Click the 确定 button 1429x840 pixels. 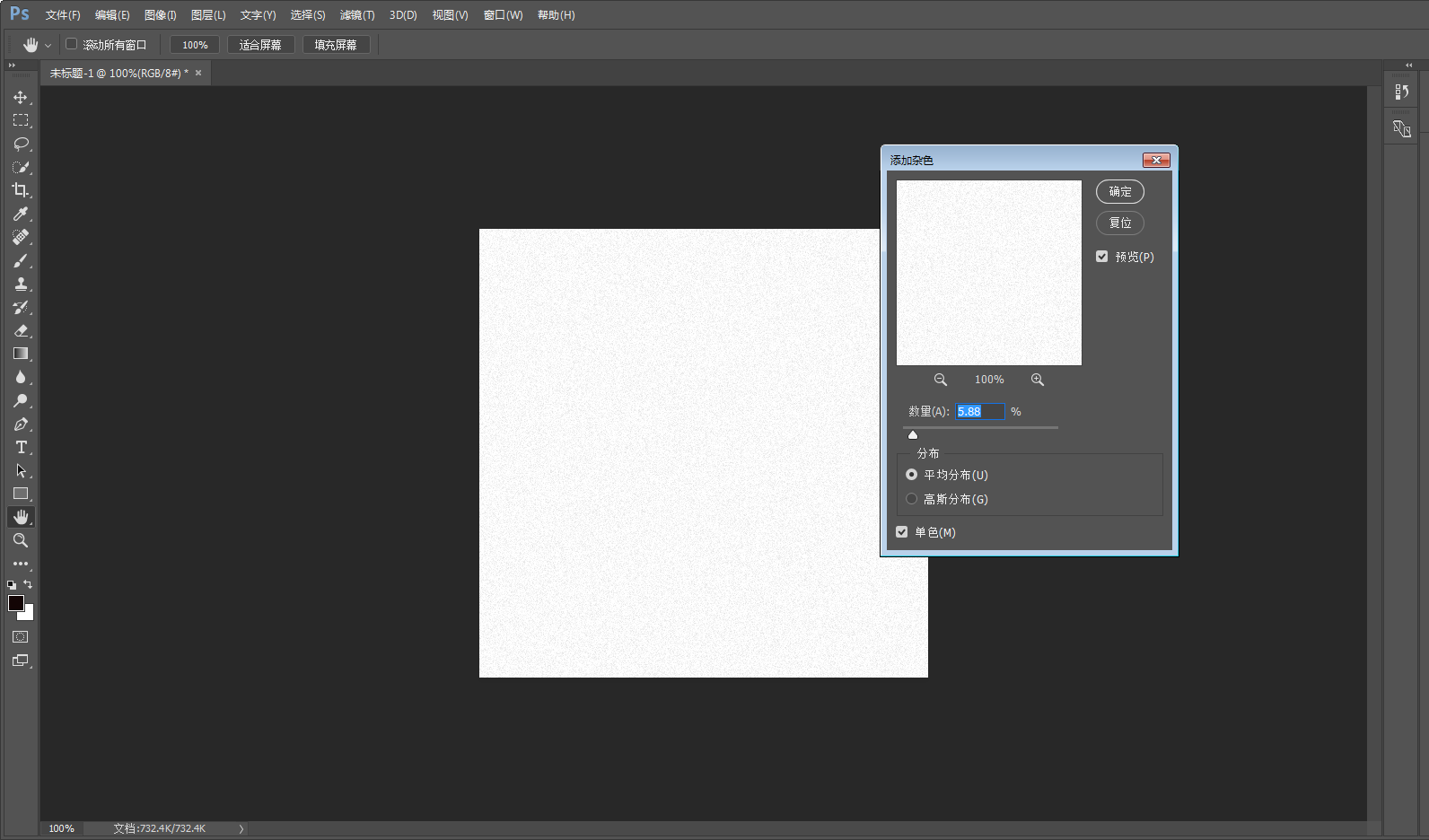pyautogui.click(x=1120, y=191)
